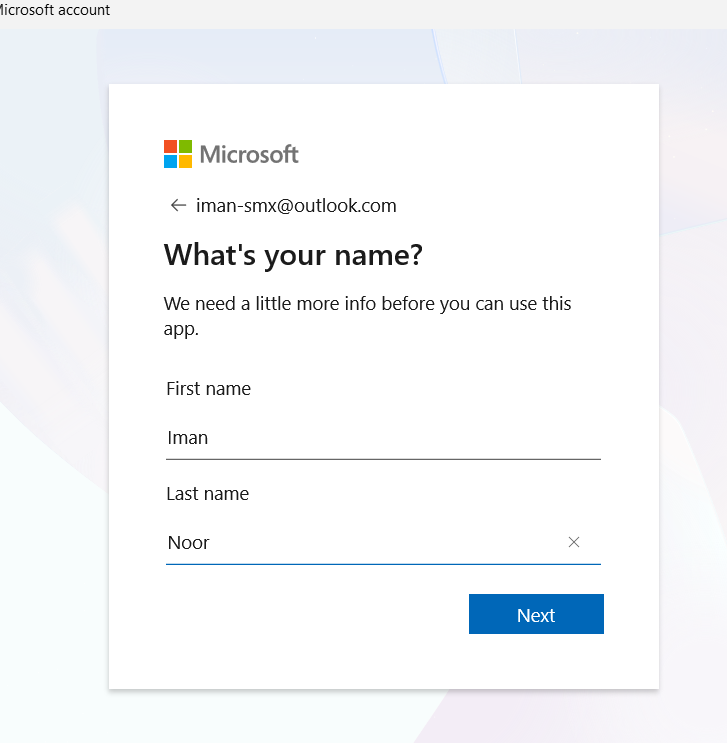Click the Next button
Image resolution: width=727 pixels, height=743 pixels.
coord(536,614)
